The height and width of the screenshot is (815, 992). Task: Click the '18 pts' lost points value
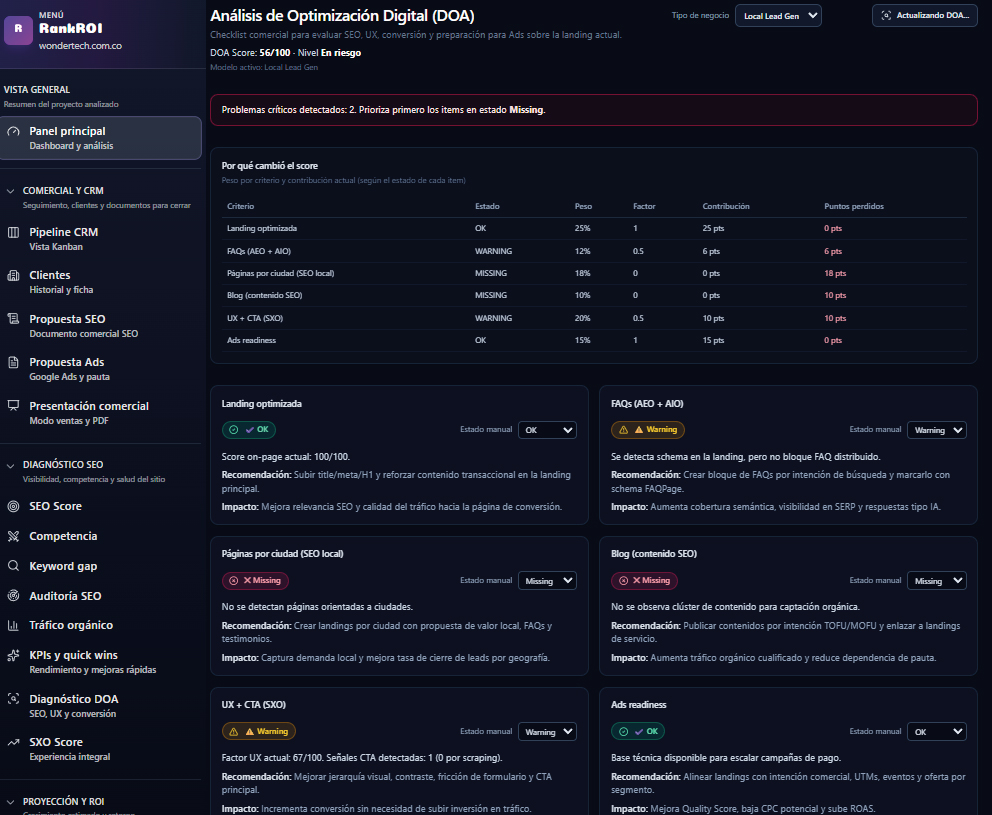point(835,273)
